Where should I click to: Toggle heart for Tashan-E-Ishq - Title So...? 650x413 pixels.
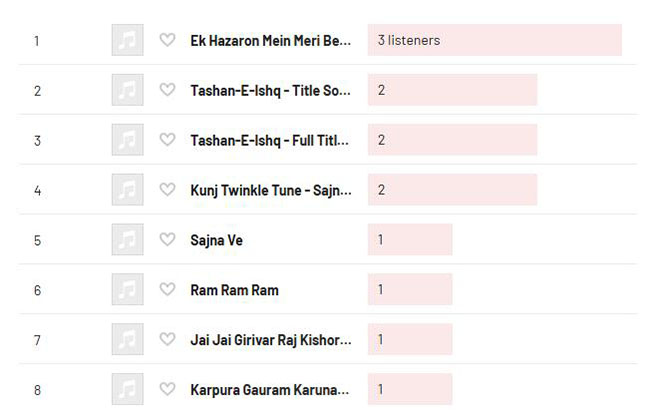point(167,90)
